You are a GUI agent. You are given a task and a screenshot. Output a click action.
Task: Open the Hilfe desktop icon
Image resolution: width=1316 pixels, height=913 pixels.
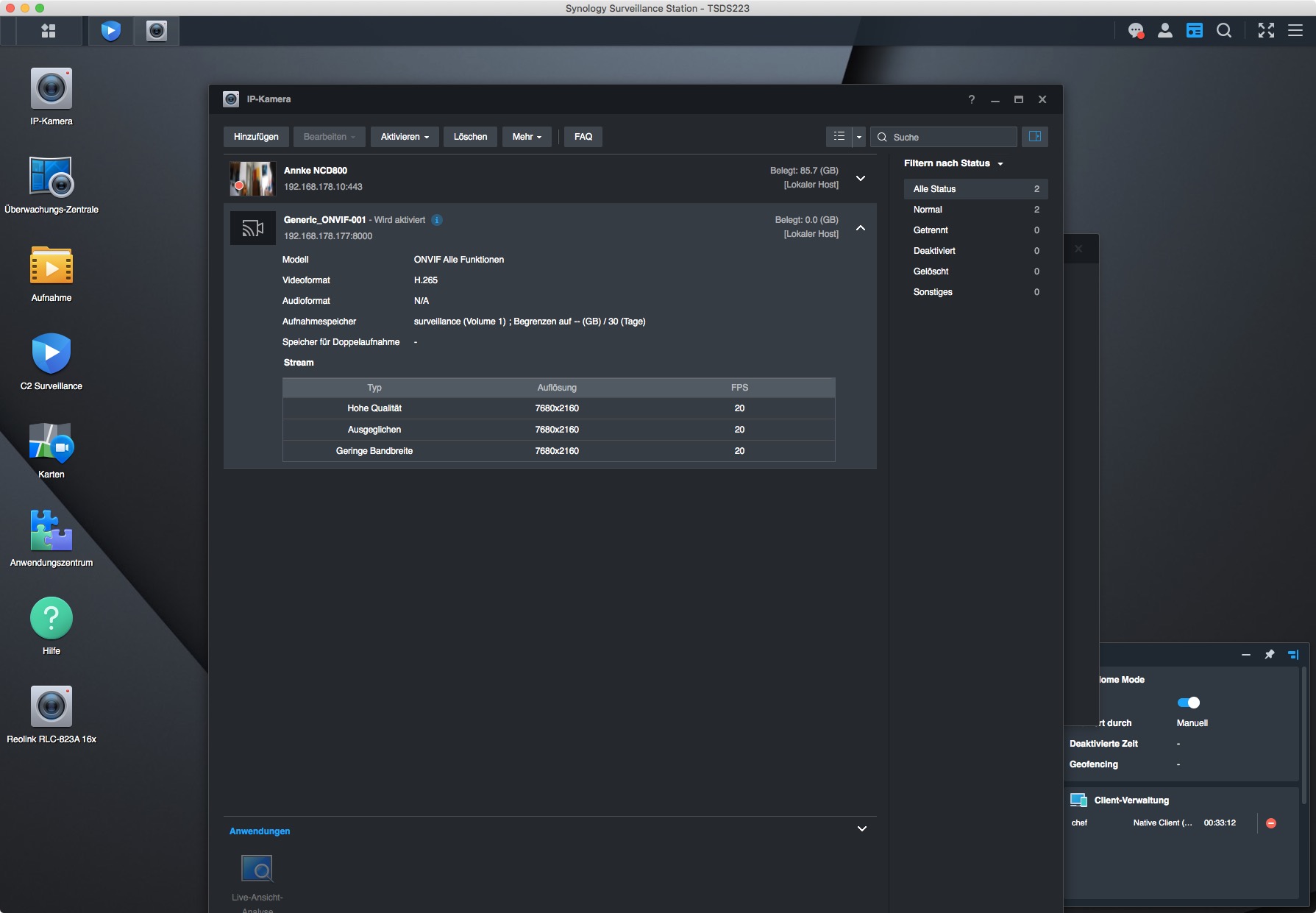(x=51, y=626)
